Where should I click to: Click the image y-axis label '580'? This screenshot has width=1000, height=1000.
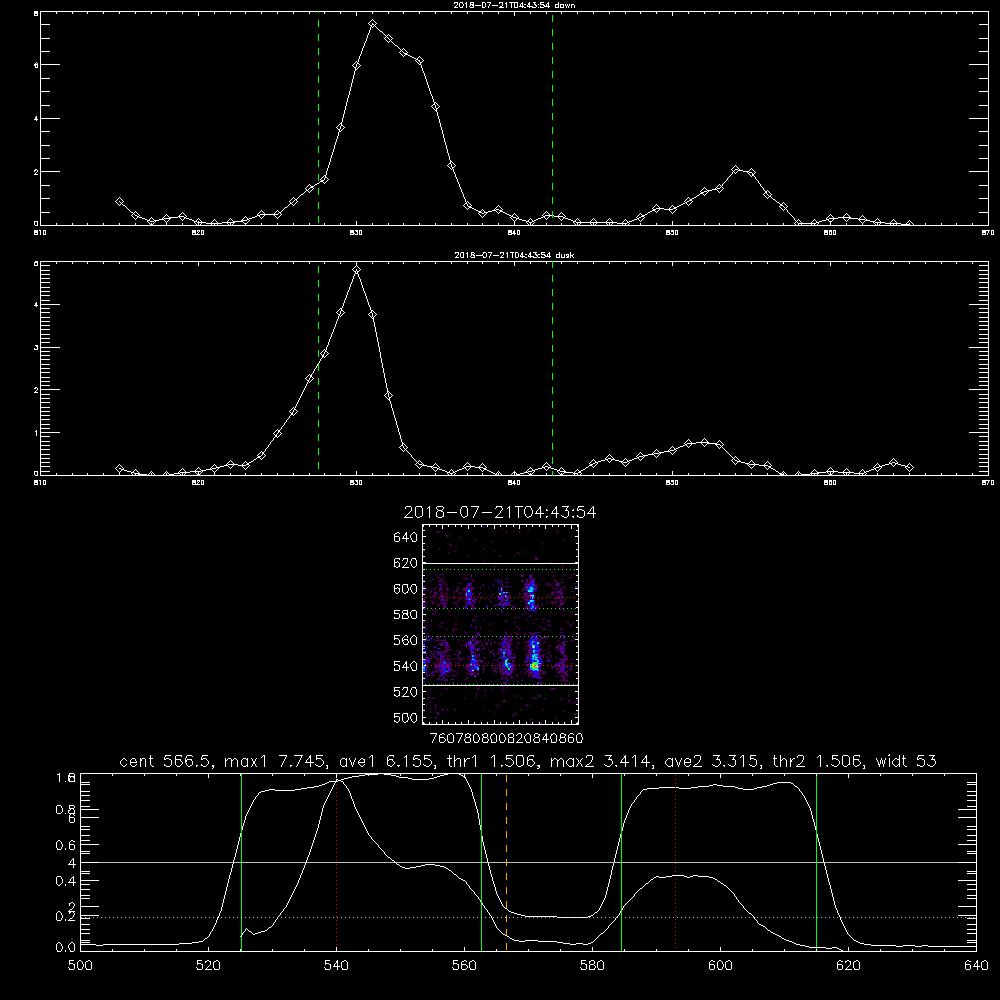405,615
